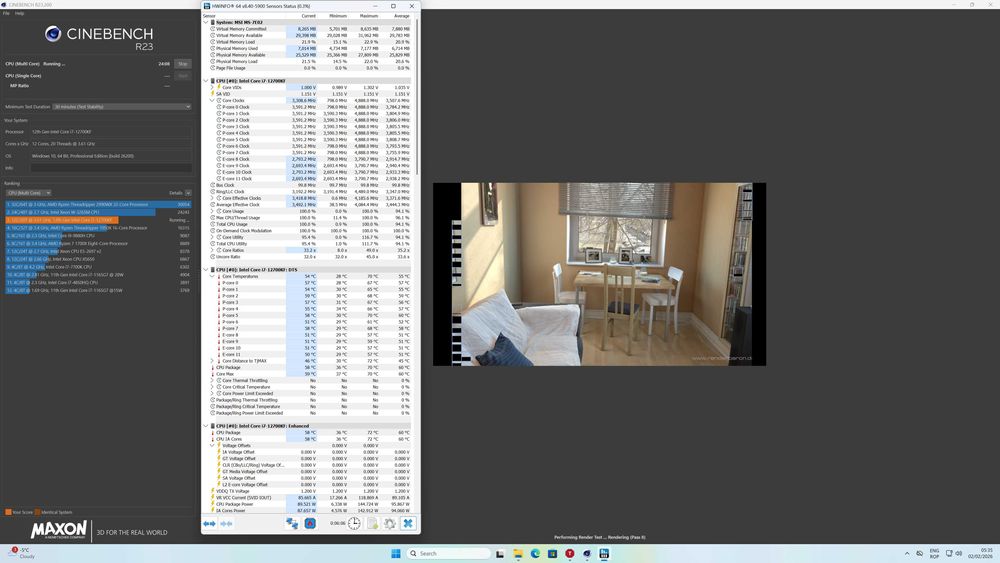The image size is (1000, 563).
Task: Click cloud sync icon in tray
Action: tap(920, 553)
